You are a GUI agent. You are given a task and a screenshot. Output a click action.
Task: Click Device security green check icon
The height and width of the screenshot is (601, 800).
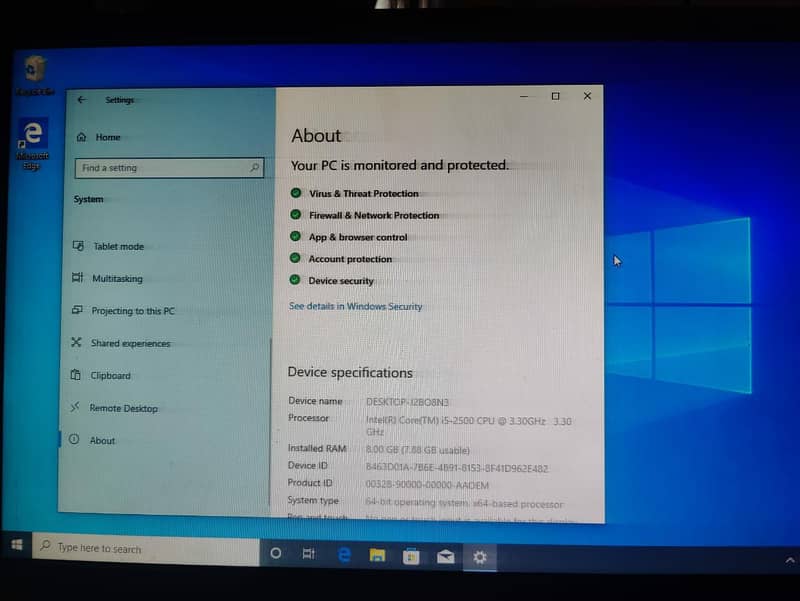click(294, 280)
